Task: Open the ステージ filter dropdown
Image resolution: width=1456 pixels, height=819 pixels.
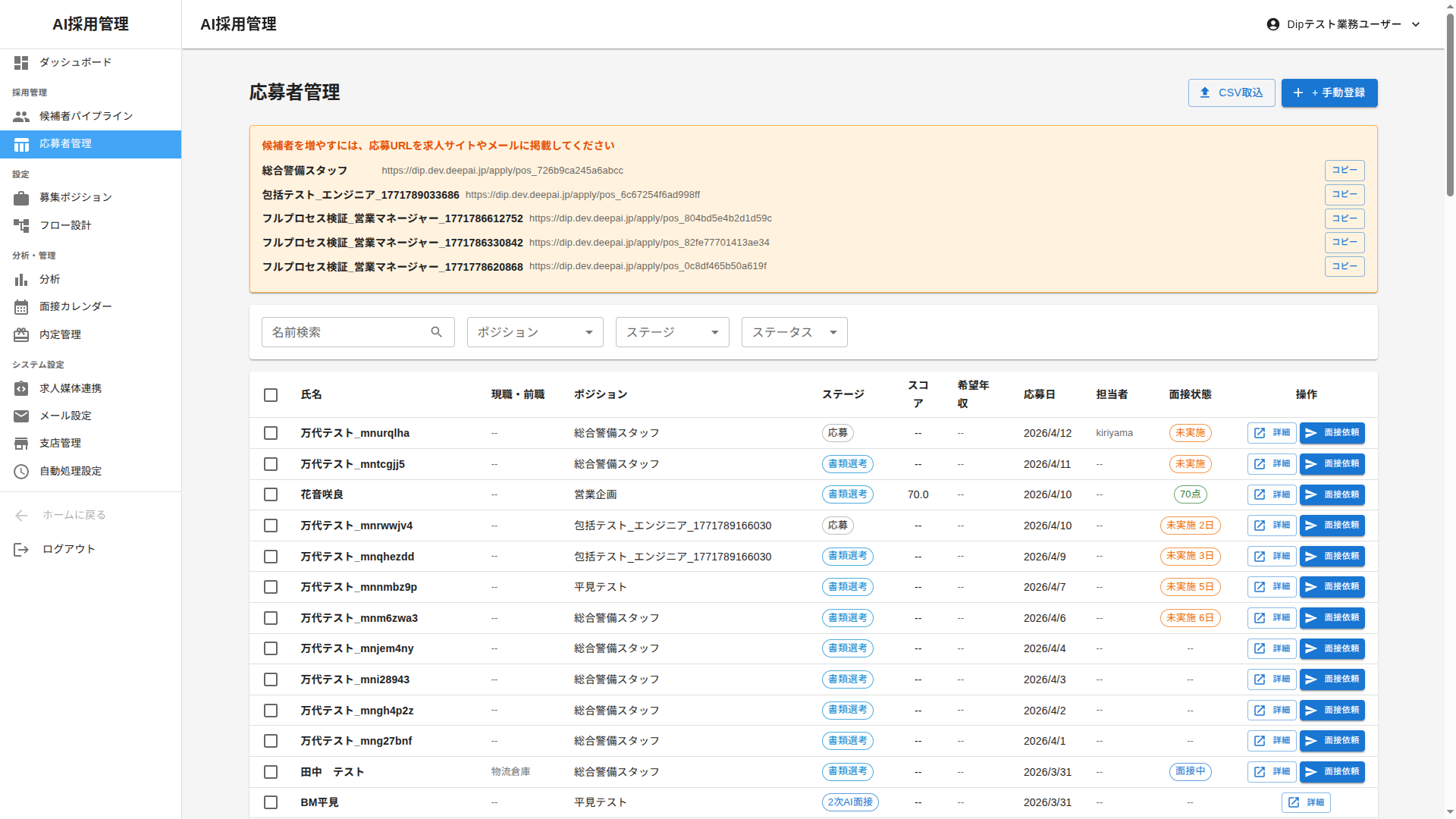Action: point(672,332)
